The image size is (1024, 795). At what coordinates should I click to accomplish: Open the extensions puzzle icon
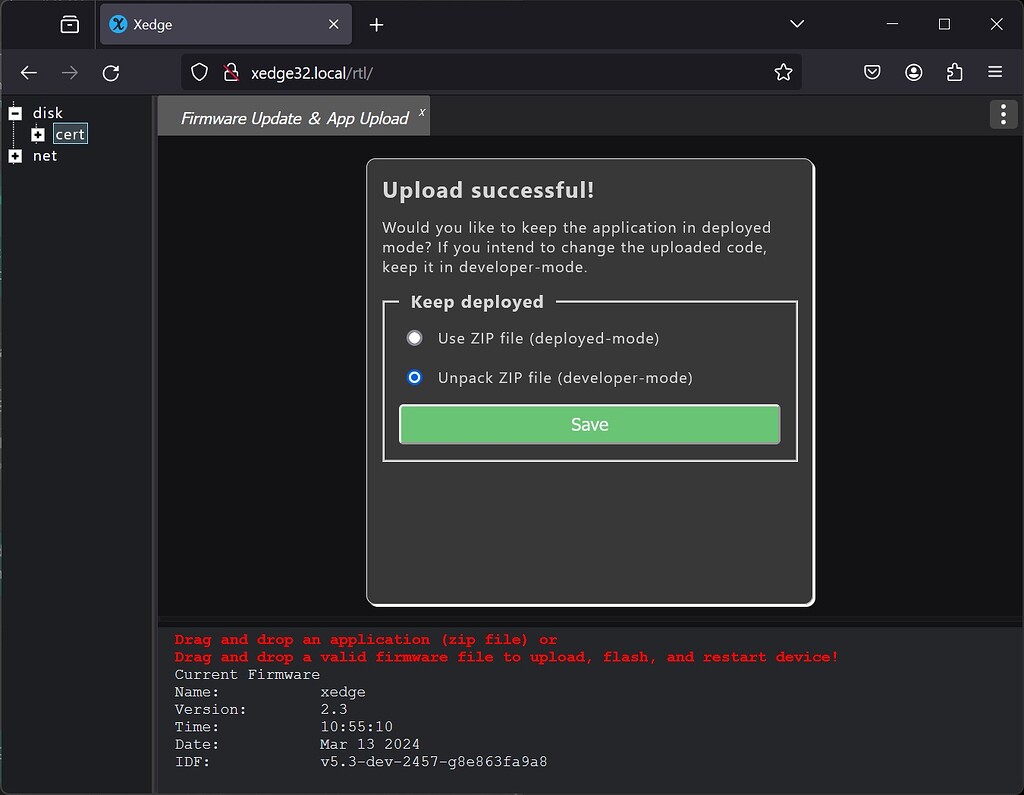pos(954,72)
